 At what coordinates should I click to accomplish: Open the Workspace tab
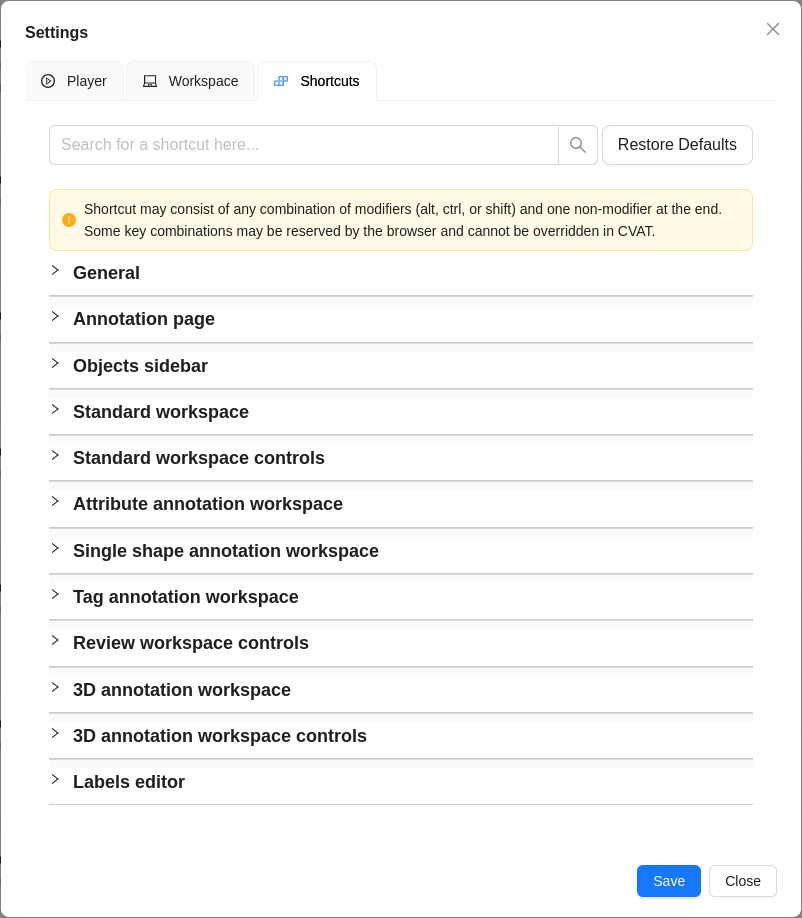pos(191,81)
